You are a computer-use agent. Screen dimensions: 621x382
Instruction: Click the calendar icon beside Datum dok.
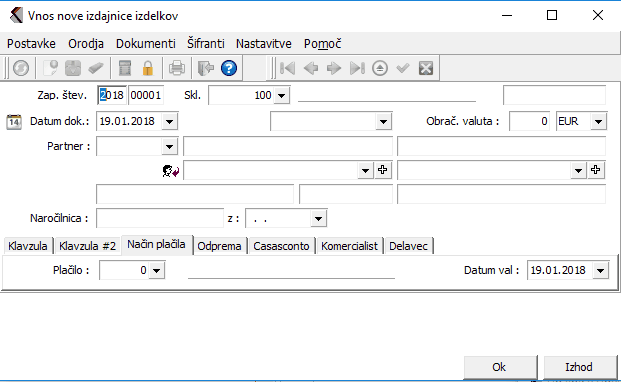(x=14, y=122)
